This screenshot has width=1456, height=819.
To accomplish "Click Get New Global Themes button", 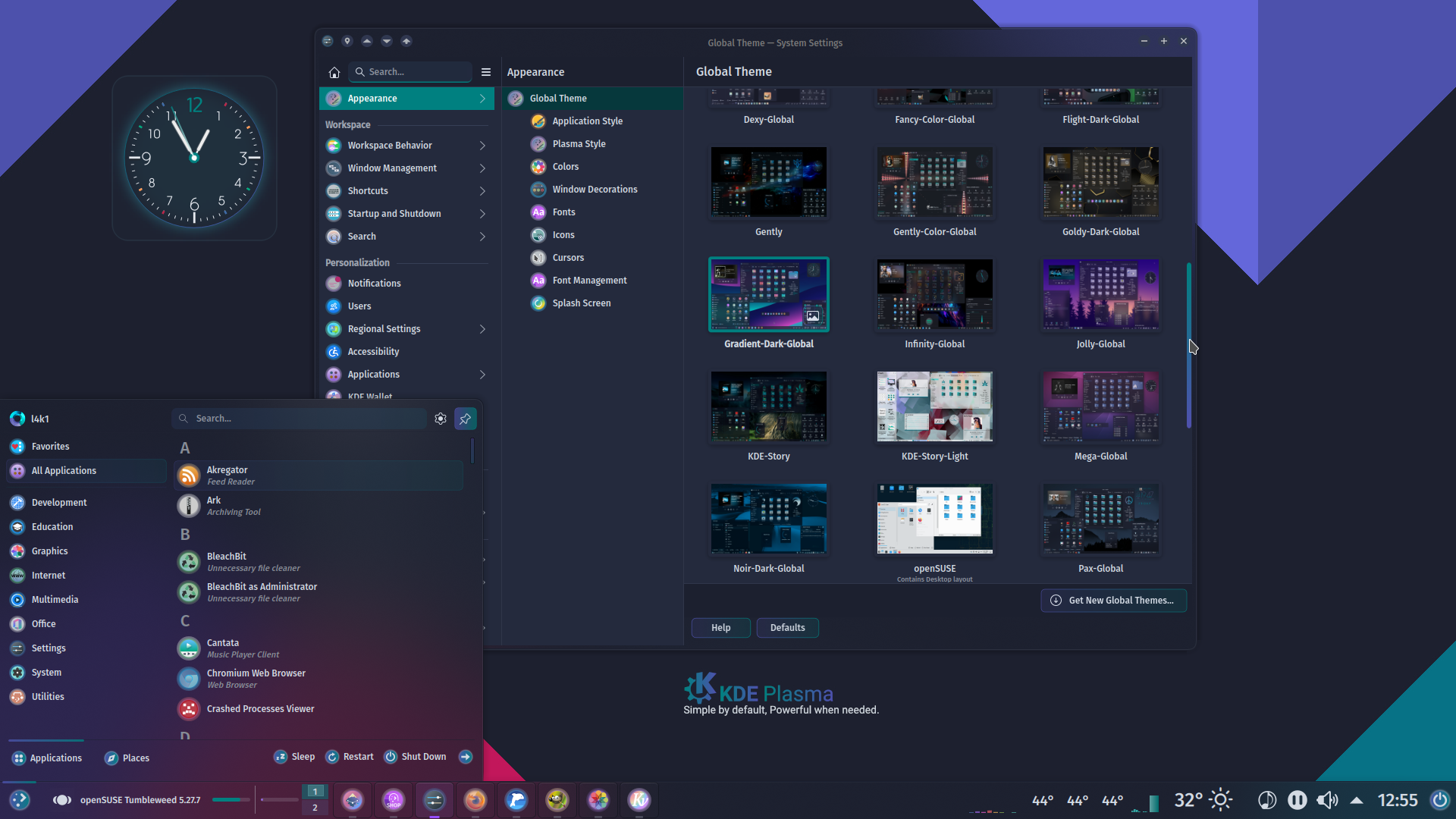I will pyautogui.click(x=1113, y=601).
